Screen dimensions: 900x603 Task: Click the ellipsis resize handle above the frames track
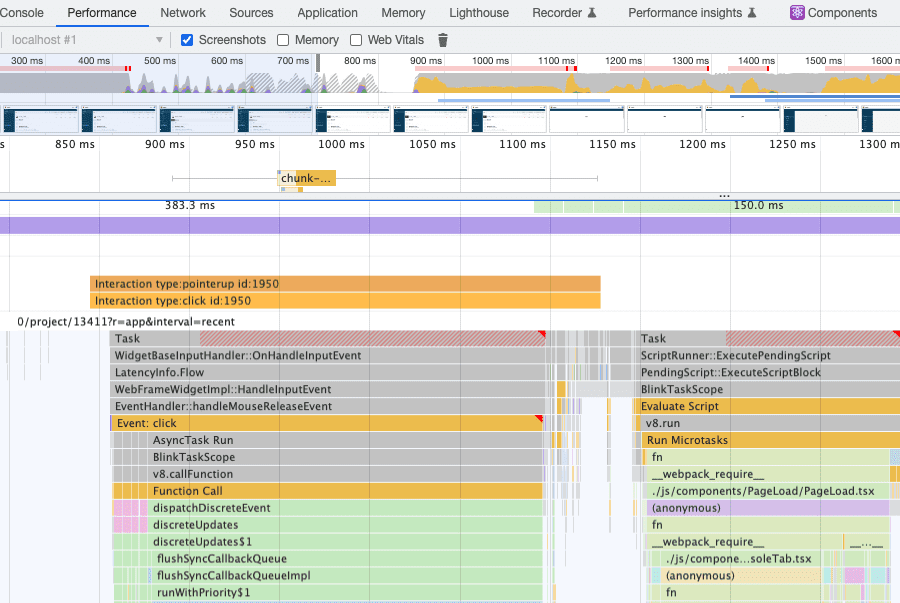tap(725, 196)
